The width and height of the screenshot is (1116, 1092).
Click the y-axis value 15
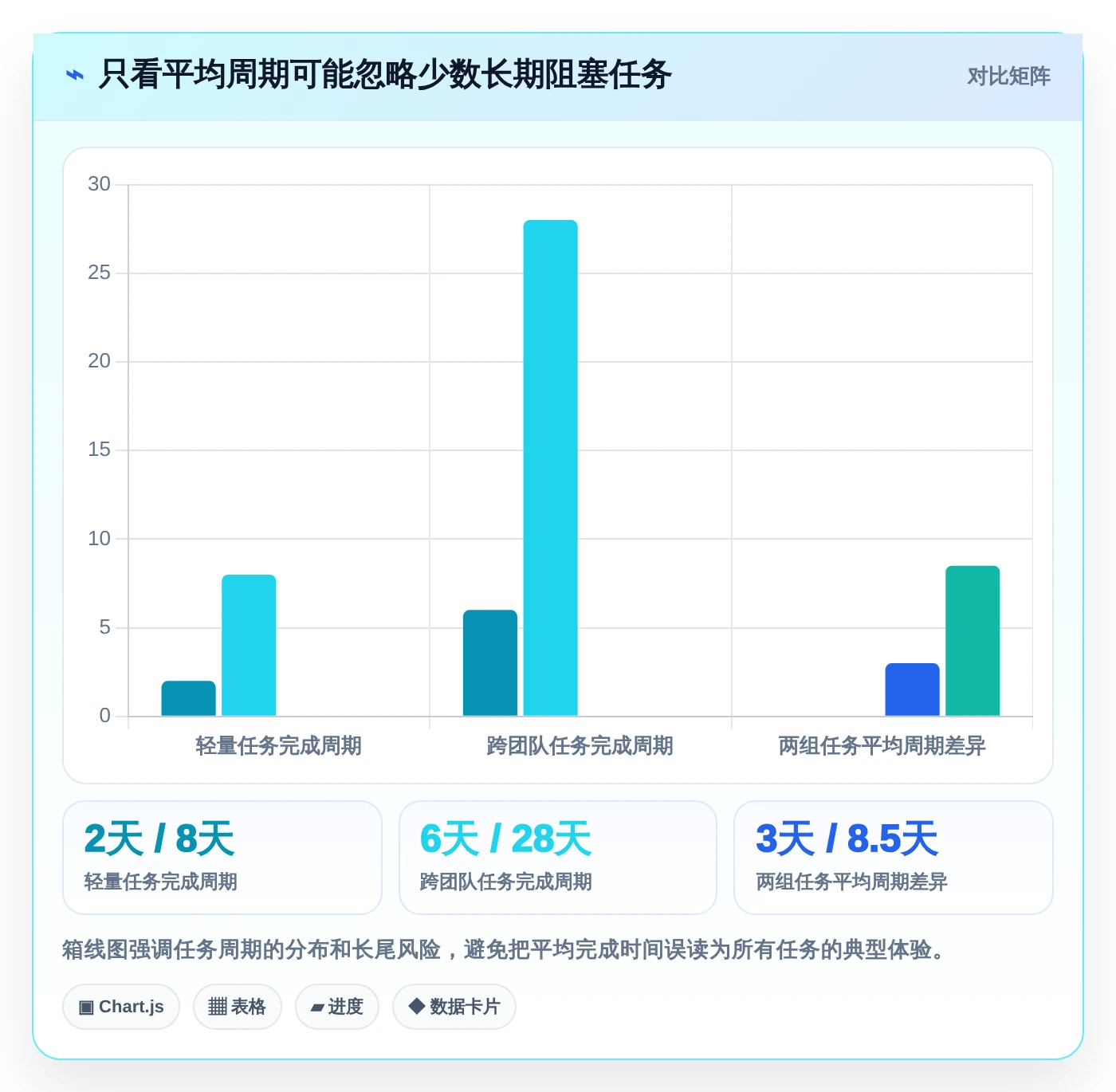tap(100, 450)
